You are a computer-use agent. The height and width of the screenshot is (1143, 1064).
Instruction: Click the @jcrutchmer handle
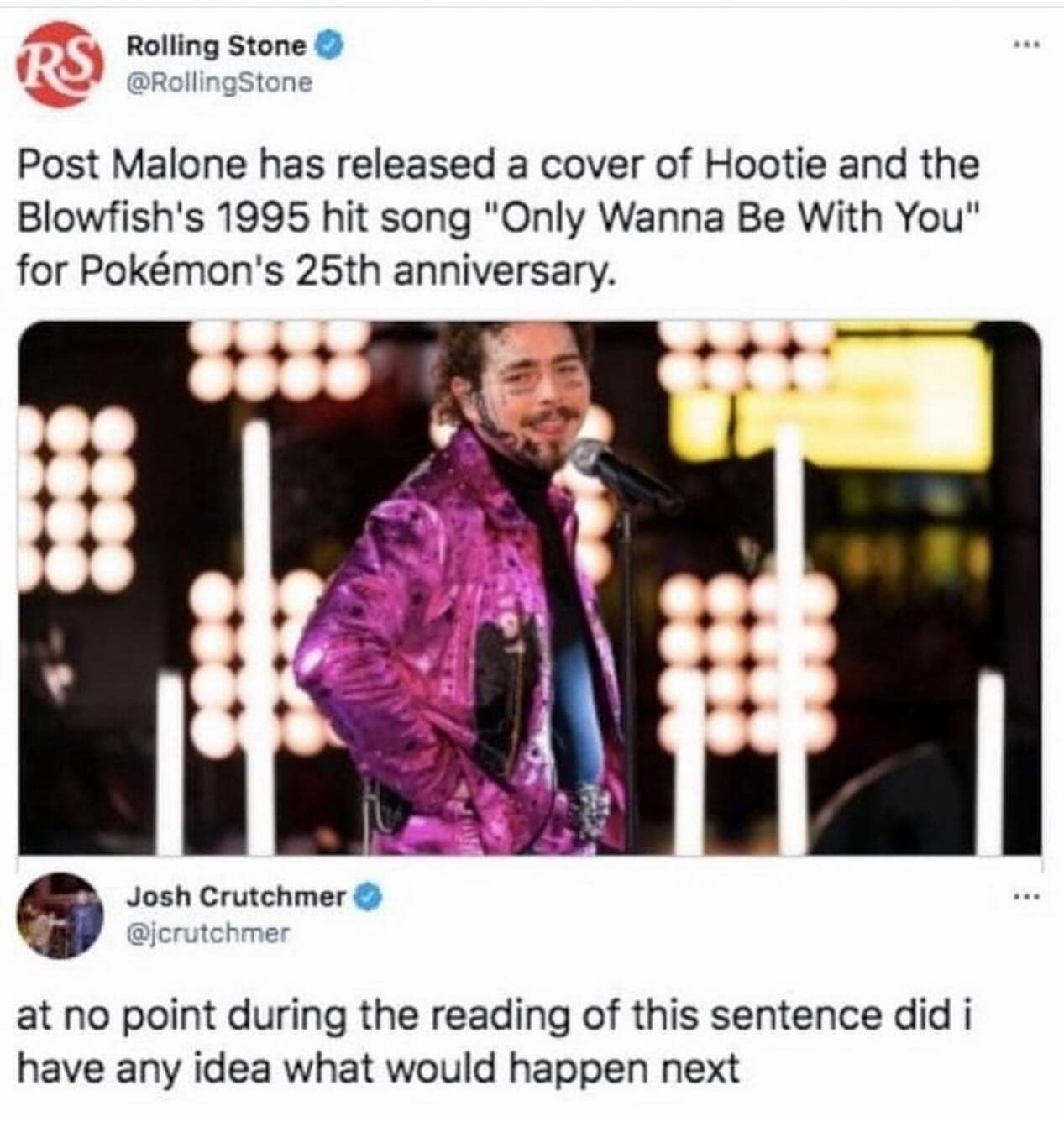(x=208, y=933)
